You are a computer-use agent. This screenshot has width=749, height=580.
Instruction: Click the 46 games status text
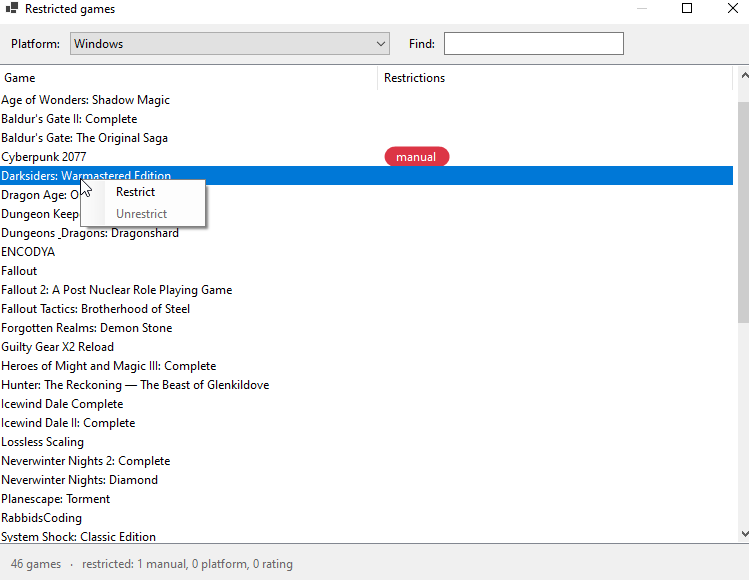pyautogui.click(x=36, y=564)
